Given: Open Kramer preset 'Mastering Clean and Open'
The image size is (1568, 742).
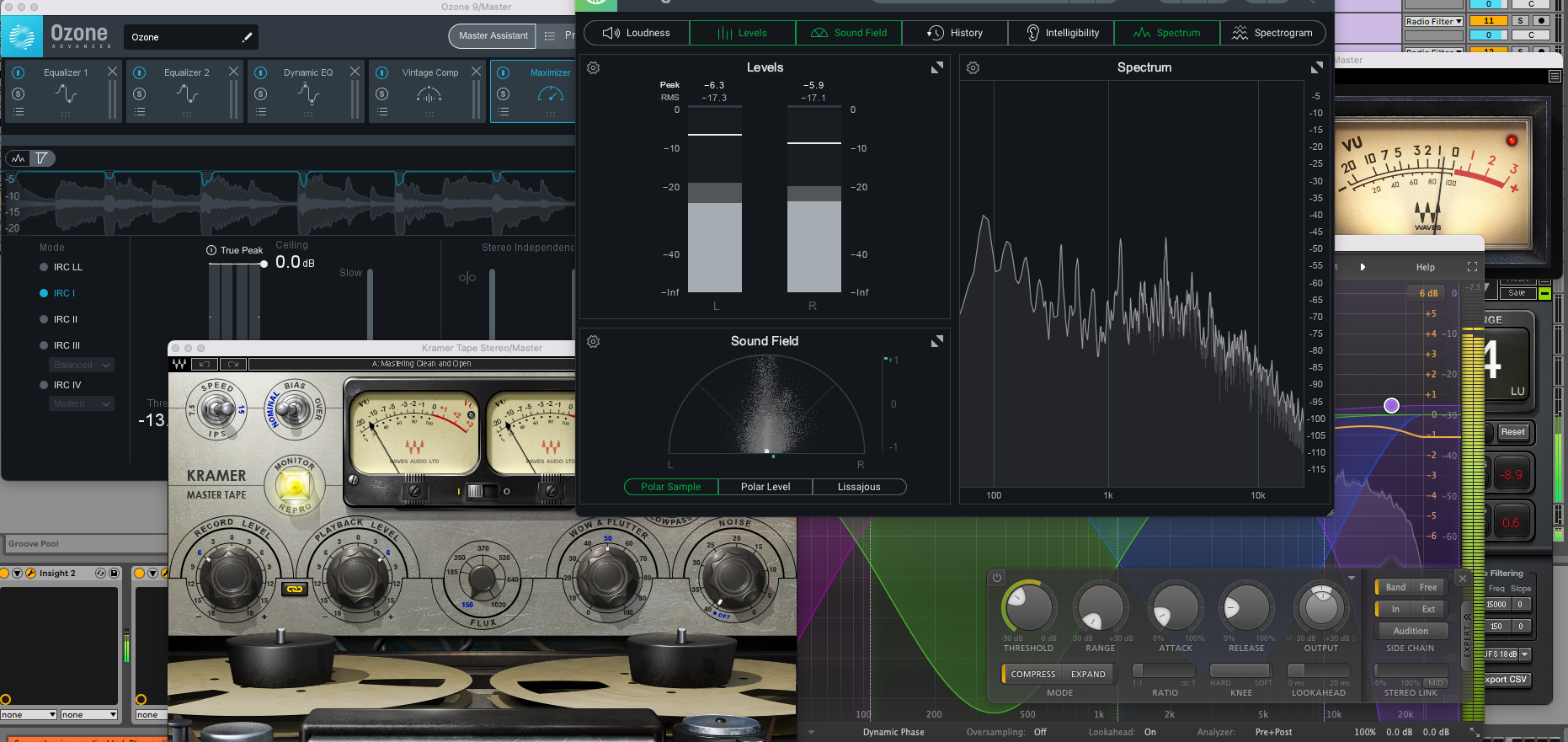Looking at the screenshot, I should (421, 364).
